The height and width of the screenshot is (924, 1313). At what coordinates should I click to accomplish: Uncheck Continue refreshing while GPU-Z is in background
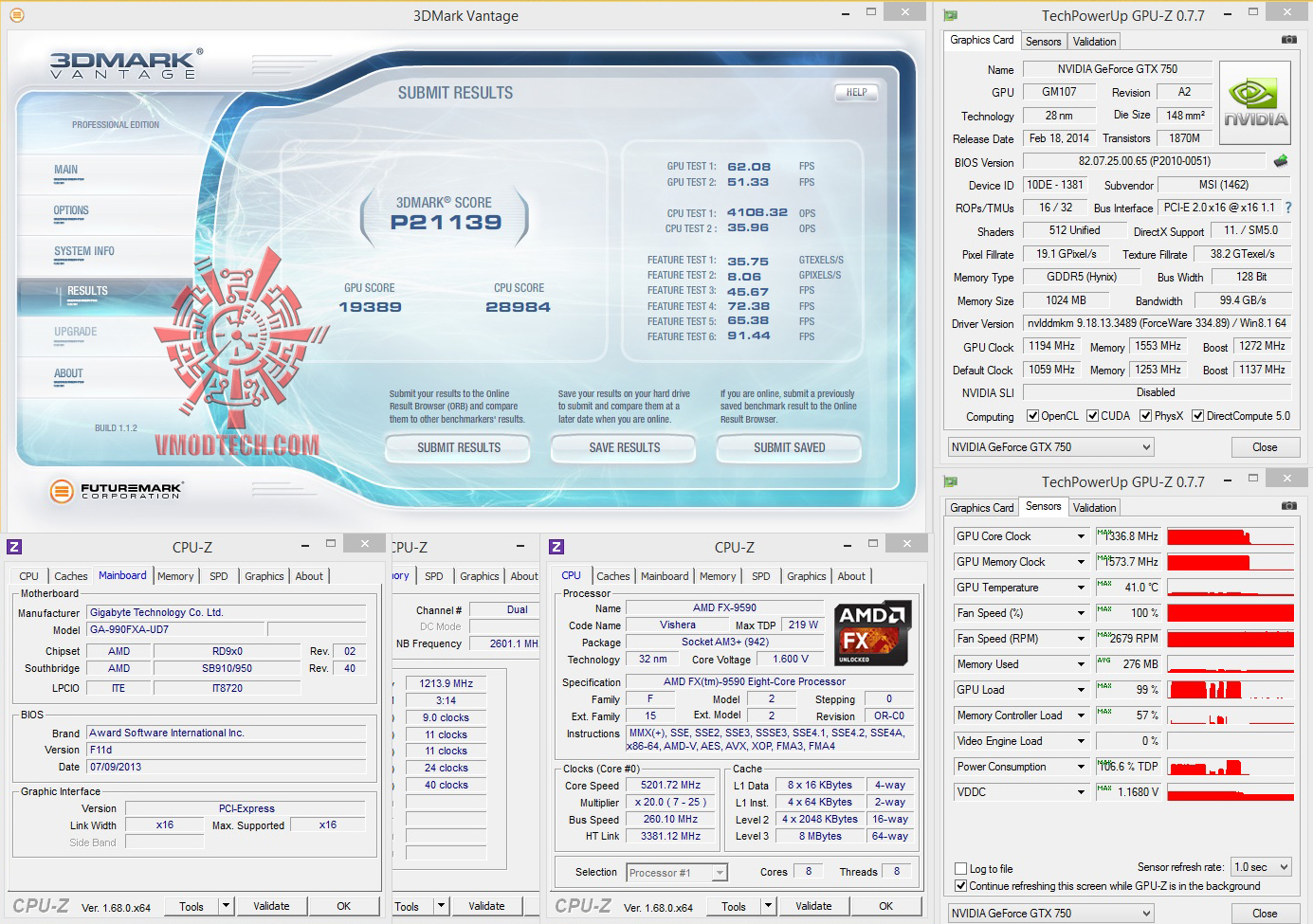point(961,886)
